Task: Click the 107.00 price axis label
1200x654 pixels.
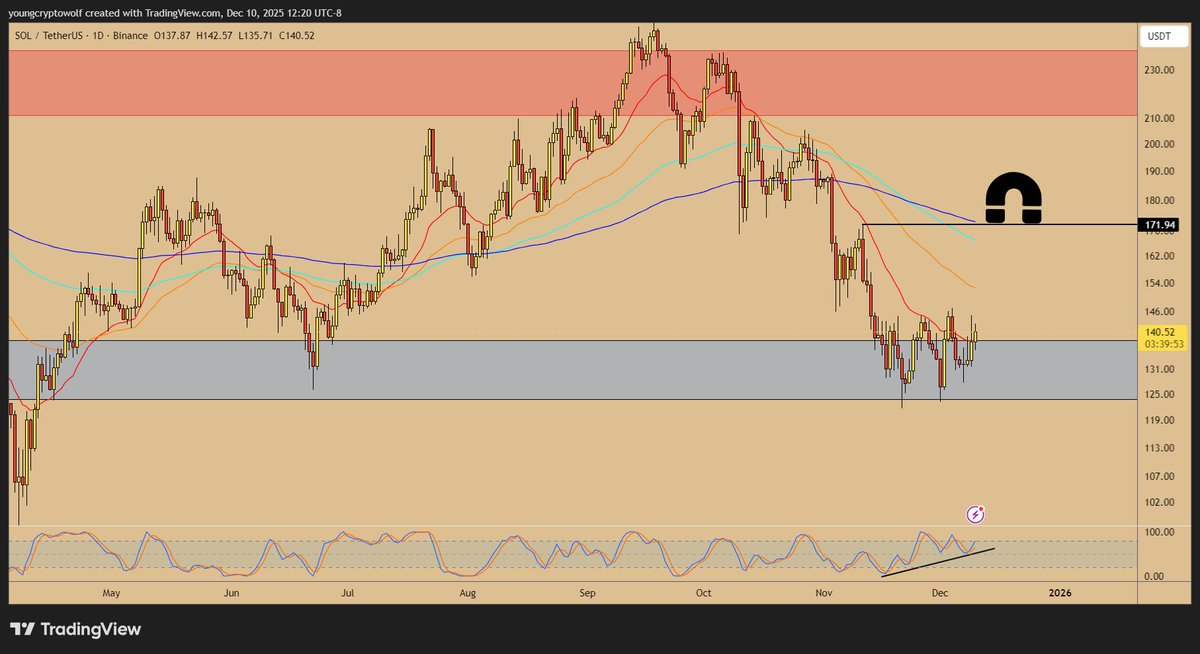Action: coord(1160,476)
